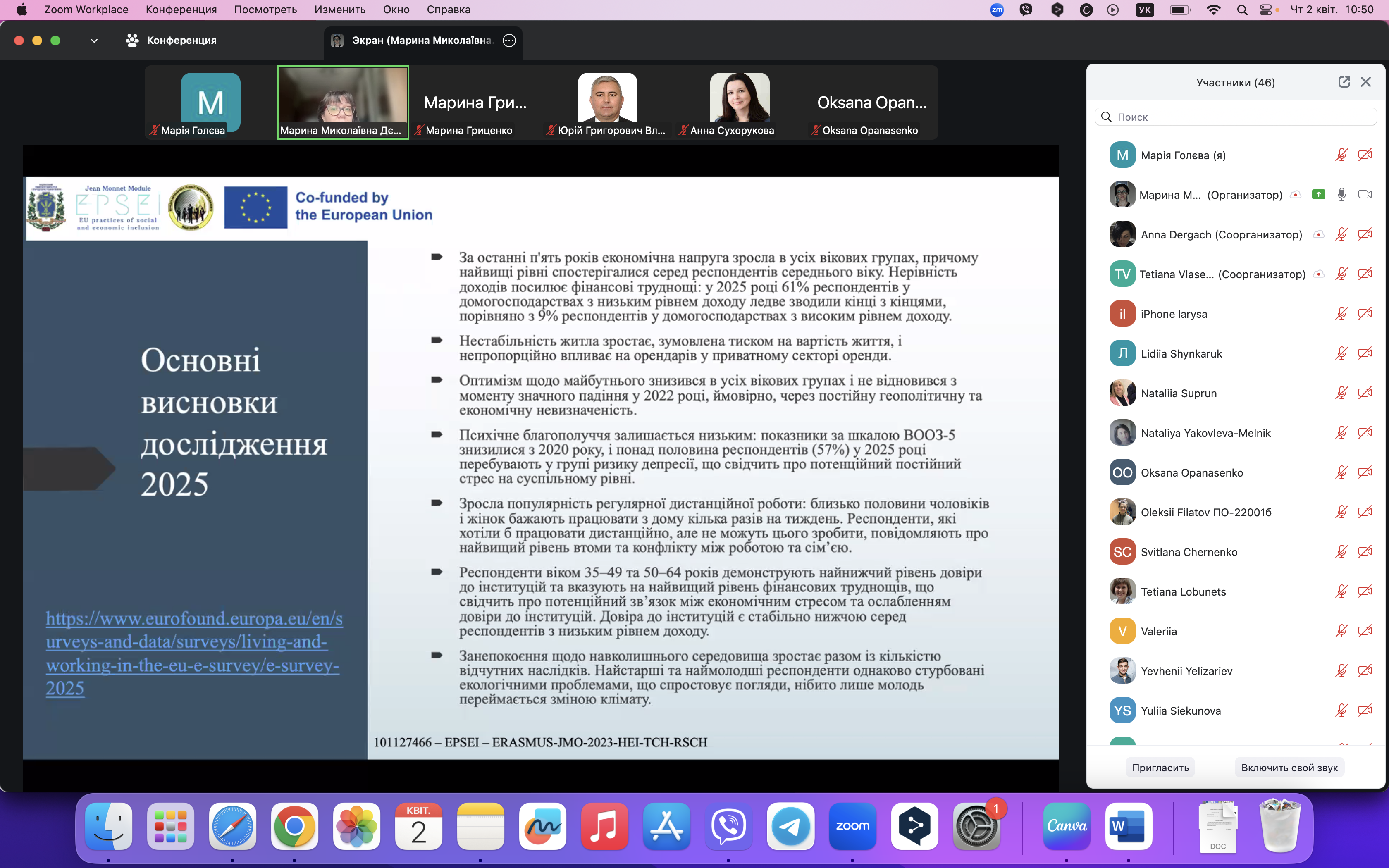This screenshot has width=1389, height=868.
Task: Toggle the microphone icon for Anna Dergach
Action: tap(1341, 234)
